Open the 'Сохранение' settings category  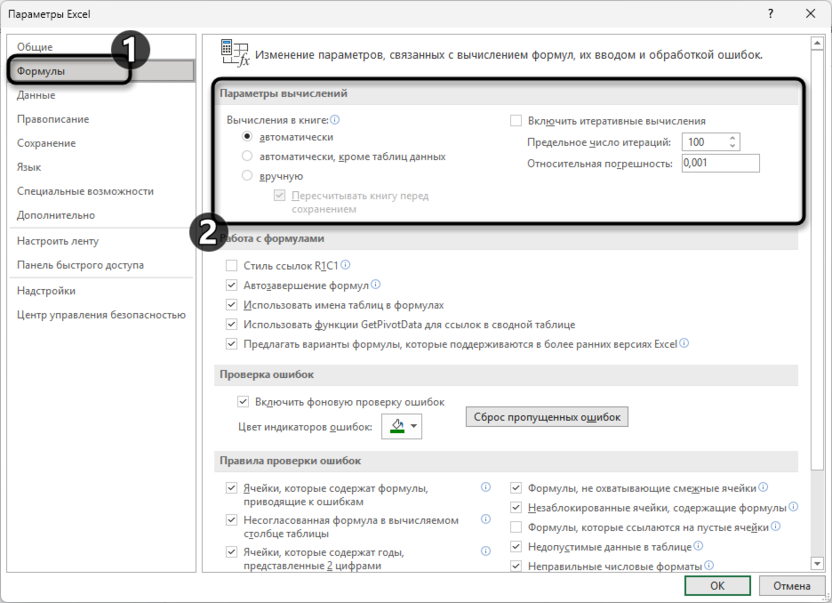pos(101,143)
